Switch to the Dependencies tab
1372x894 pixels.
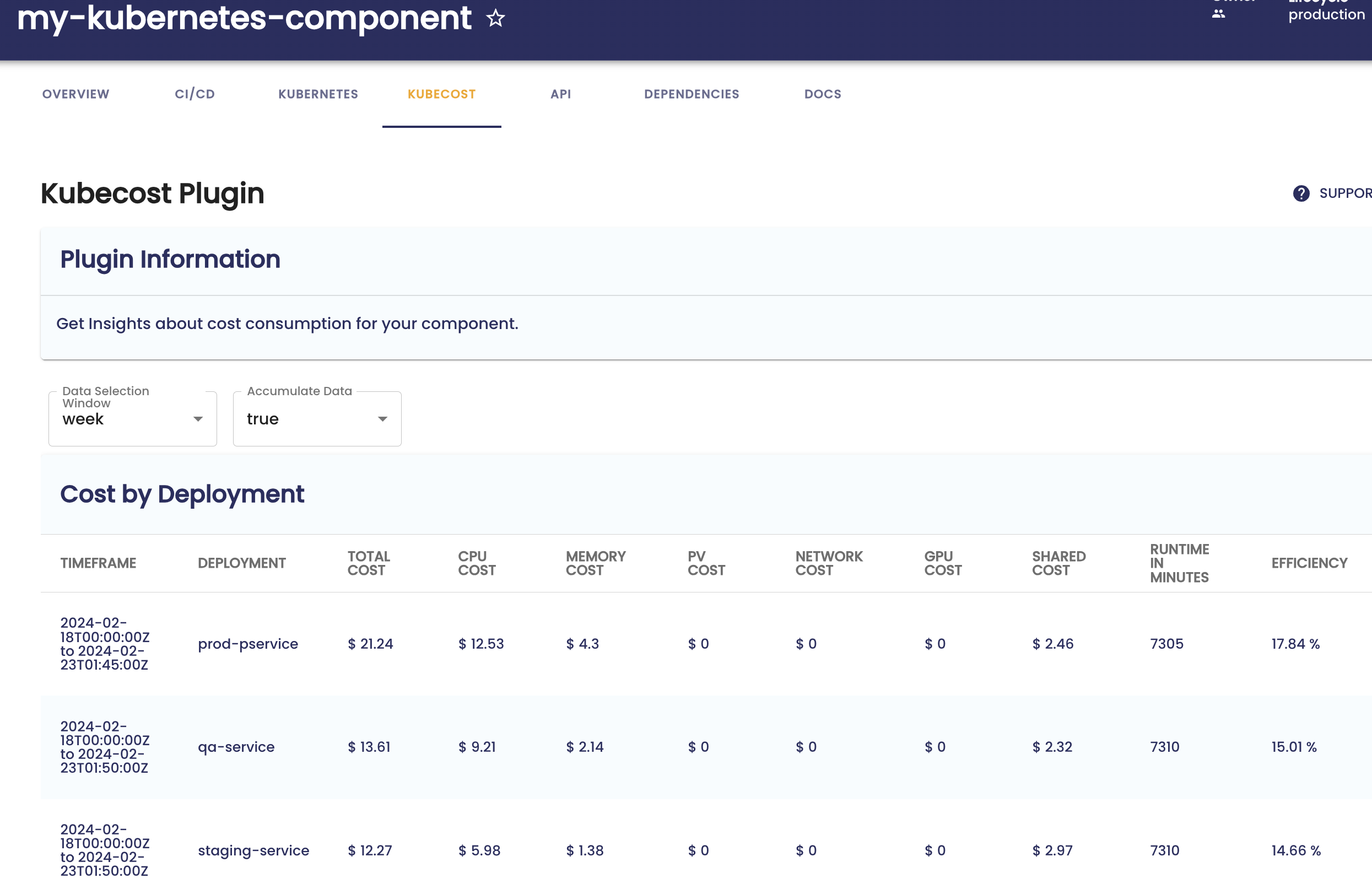pyautogui.click(x=691, y=94)
